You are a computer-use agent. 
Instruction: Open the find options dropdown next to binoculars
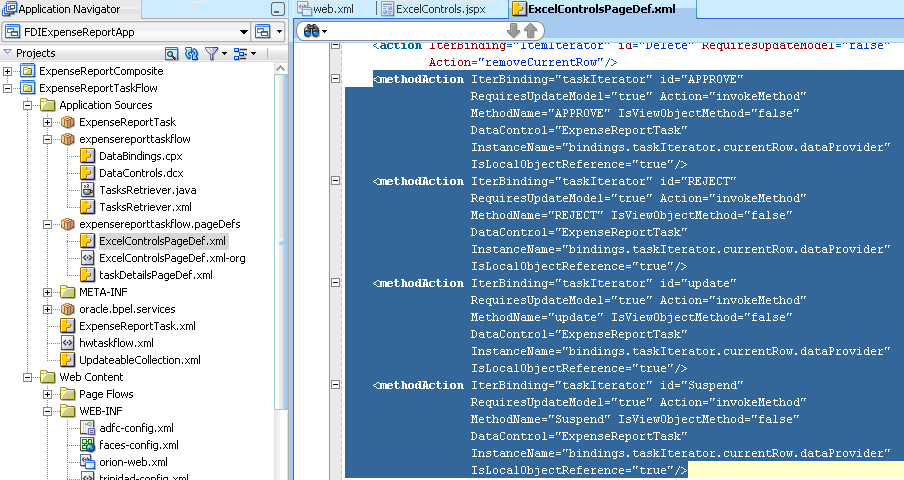[x=325, y=32]
